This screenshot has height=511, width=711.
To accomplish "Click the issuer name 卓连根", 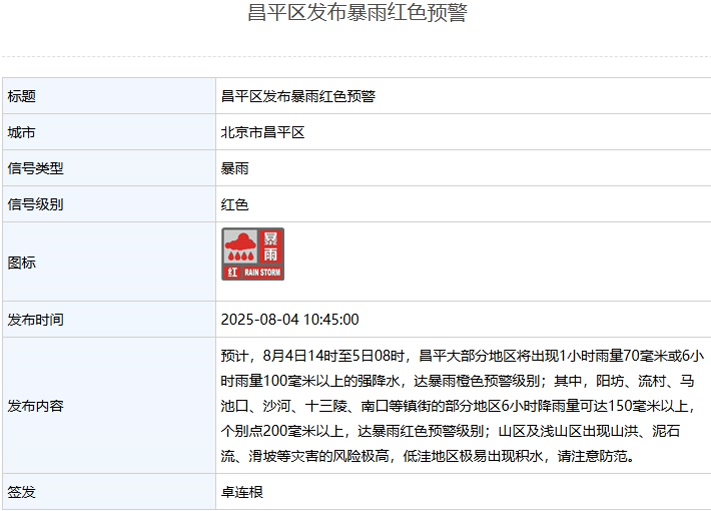I will (x=242, y=493).
